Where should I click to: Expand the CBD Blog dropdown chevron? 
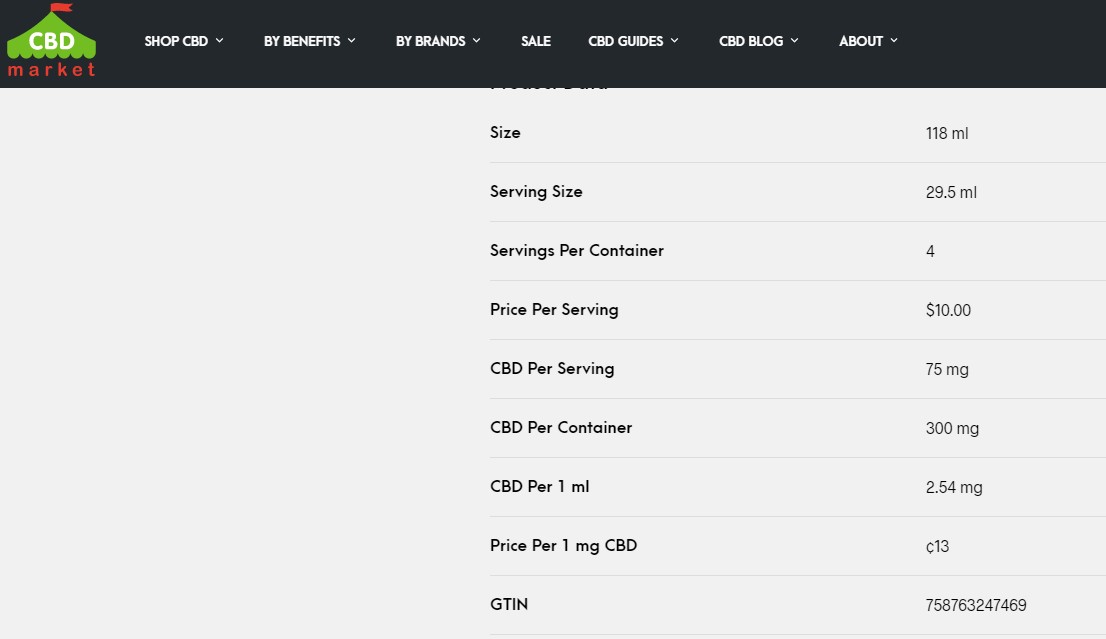tap(794, 41)
